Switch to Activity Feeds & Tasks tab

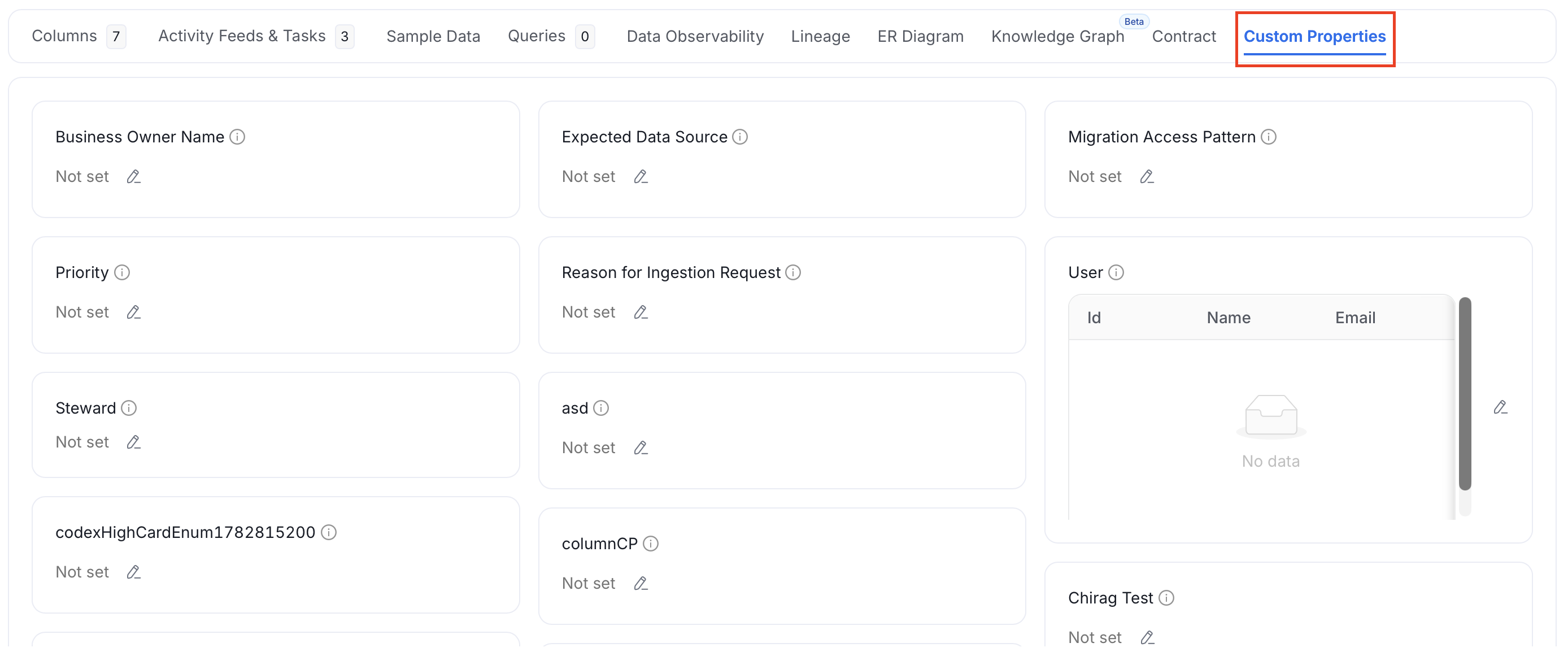256,37
